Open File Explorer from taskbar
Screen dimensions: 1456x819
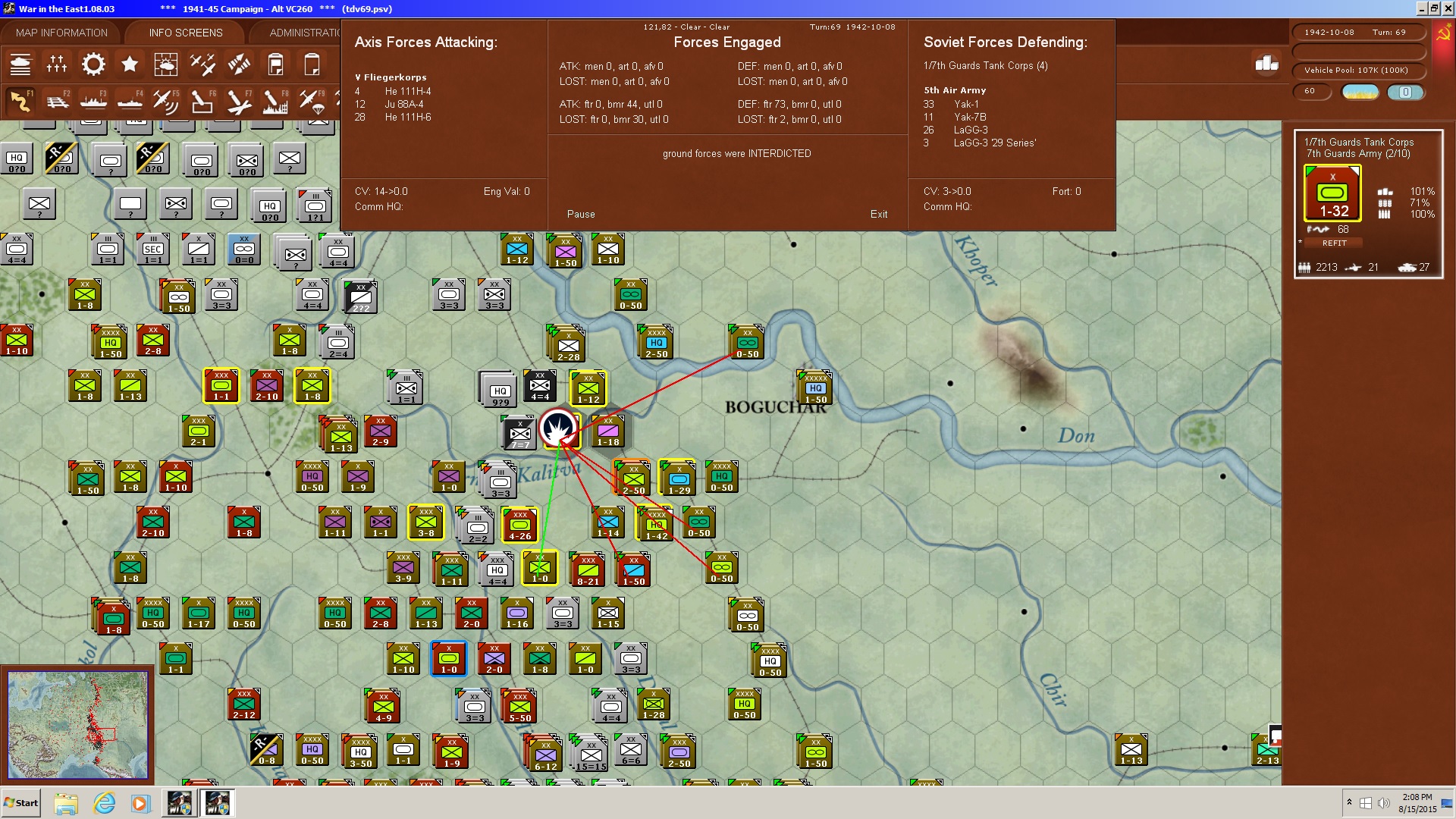pos(66,803)
